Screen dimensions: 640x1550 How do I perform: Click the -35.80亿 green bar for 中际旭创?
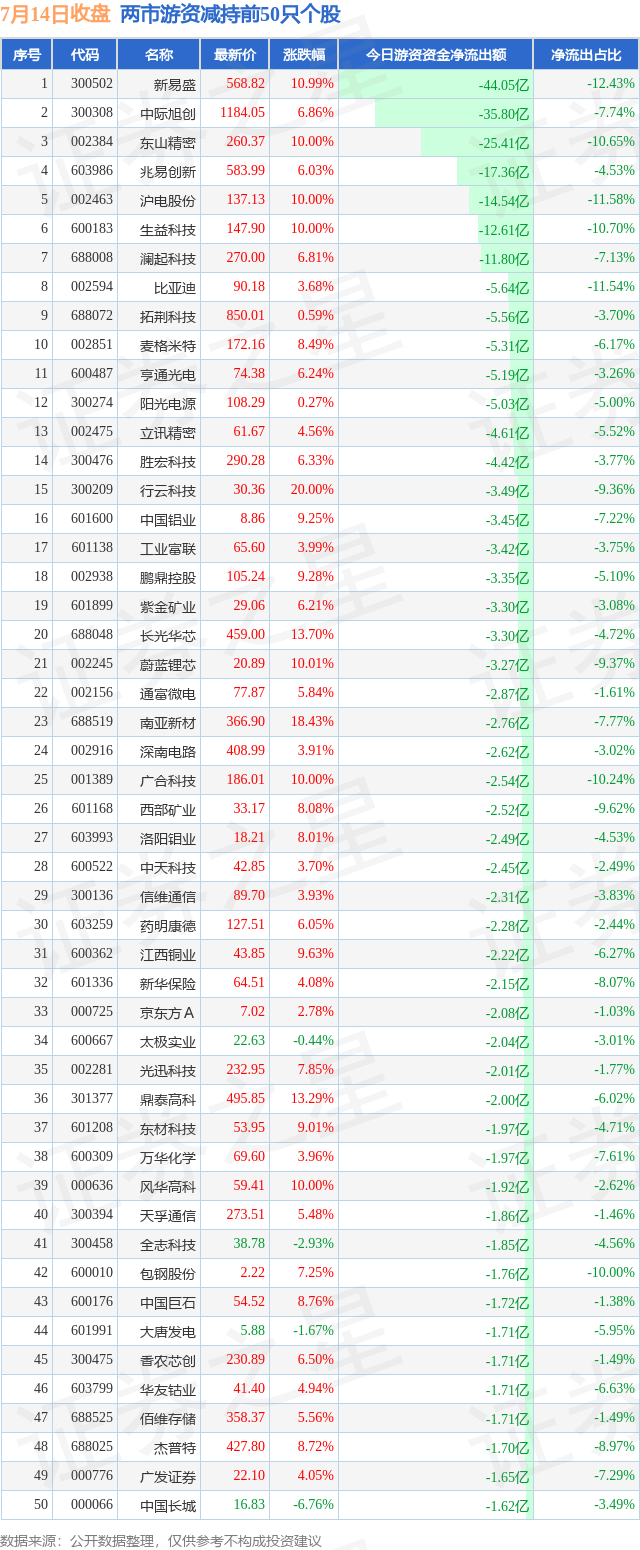(453, 113)
